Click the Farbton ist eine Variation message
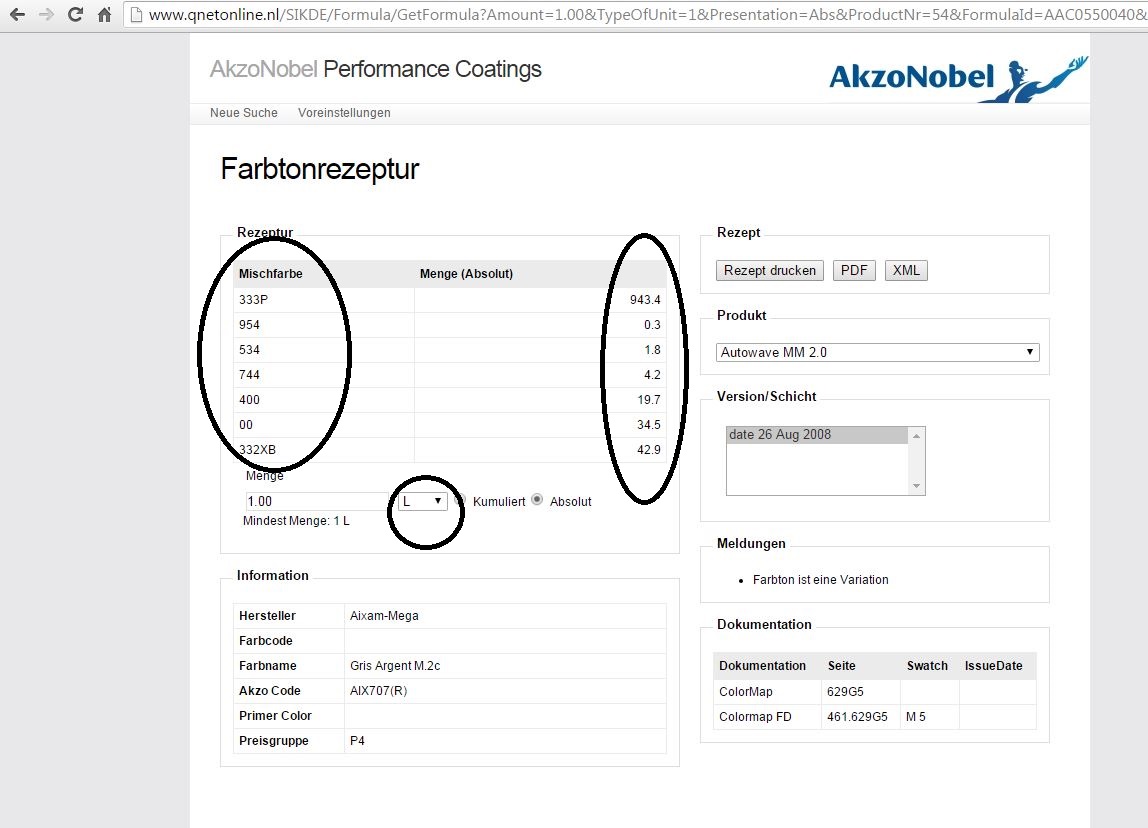1148x828 pixels. 821,580
